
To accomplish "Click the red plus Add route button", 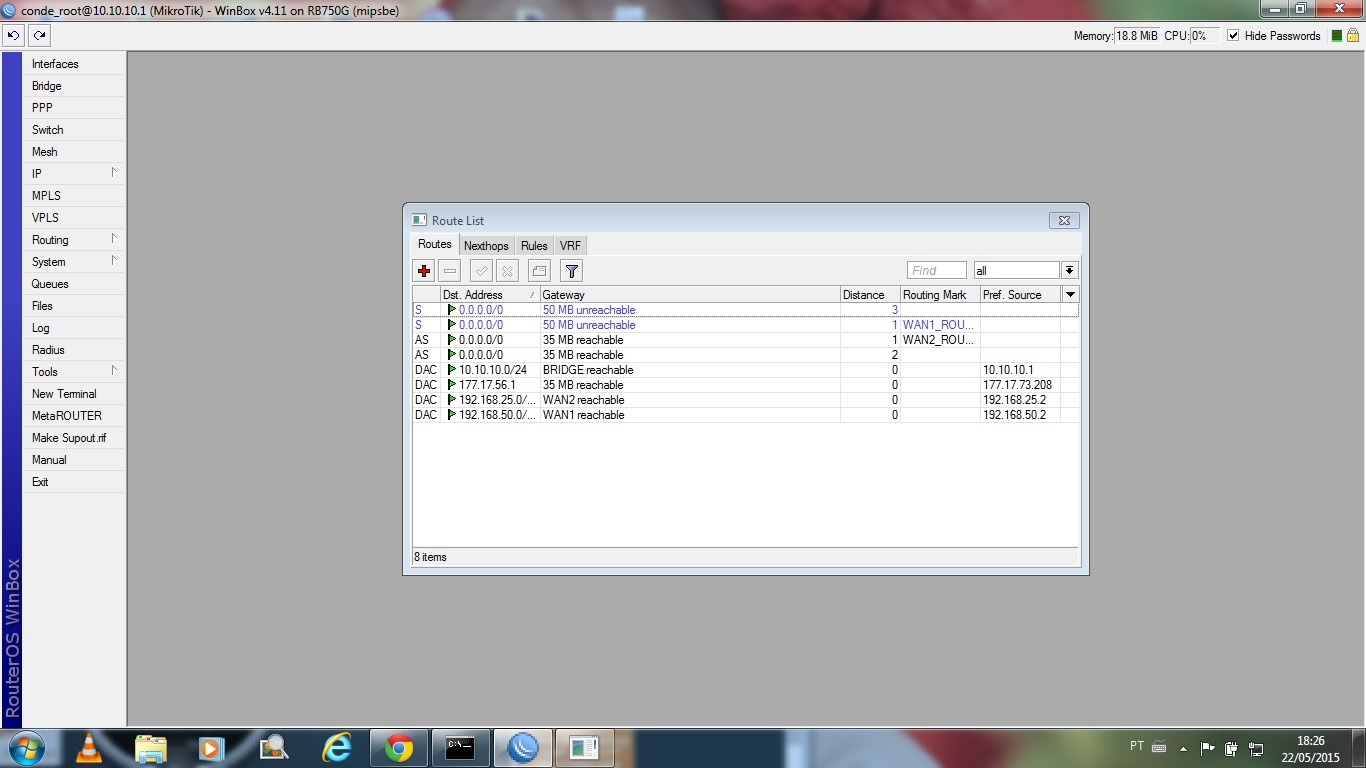I will click(424, 271).
